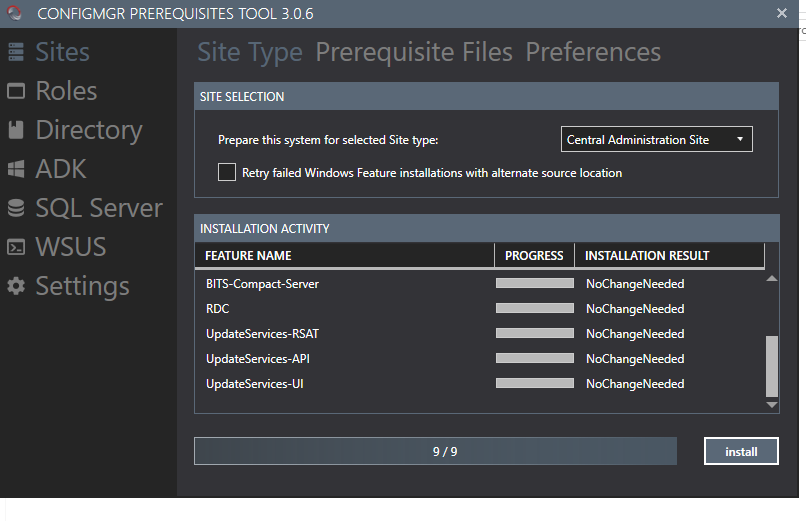Click the Settings gear icon in sidebar
Screen dimensions: 806x521
click(x=16, y=286)
